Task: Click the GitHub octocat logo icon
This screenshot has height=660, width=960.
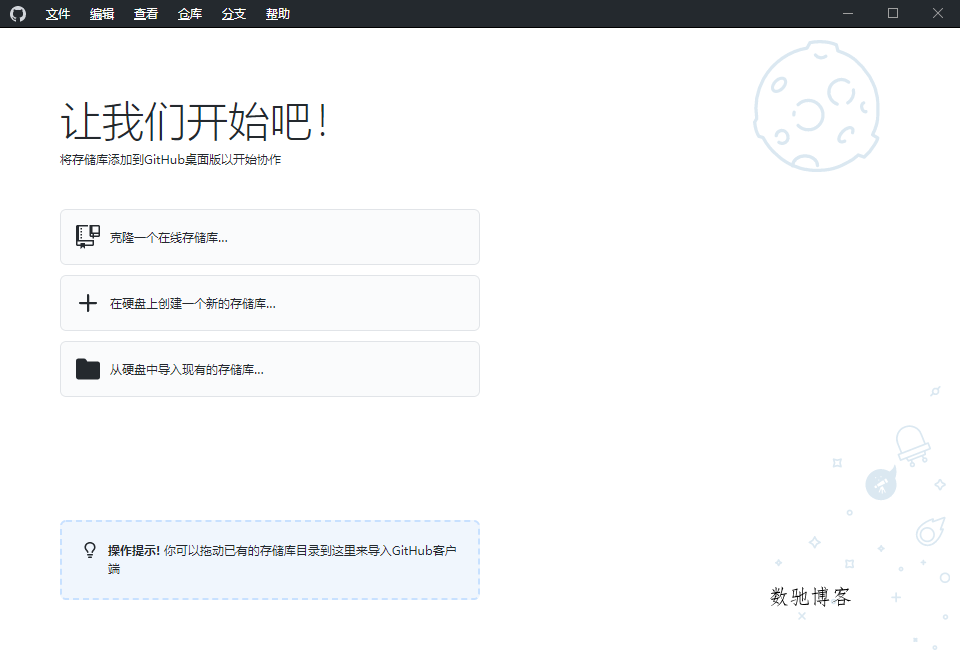Action: tap(18, 13)
